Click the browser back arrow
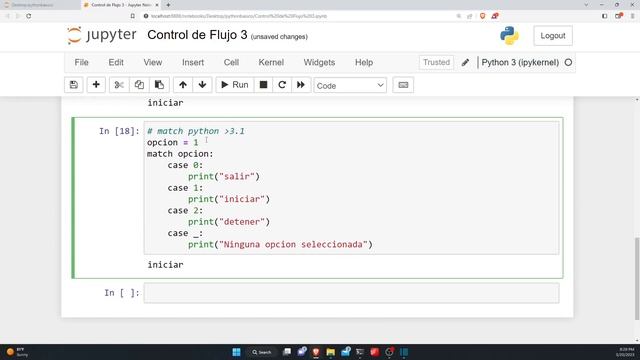Viewport: 640px width, 360px height. click(7, 16)
